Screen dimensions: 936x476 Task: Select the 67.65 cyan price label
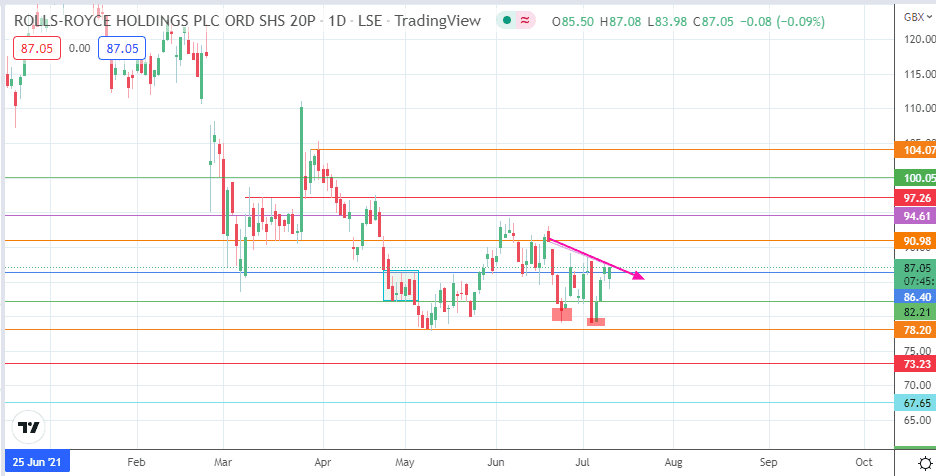coord(915,403)
